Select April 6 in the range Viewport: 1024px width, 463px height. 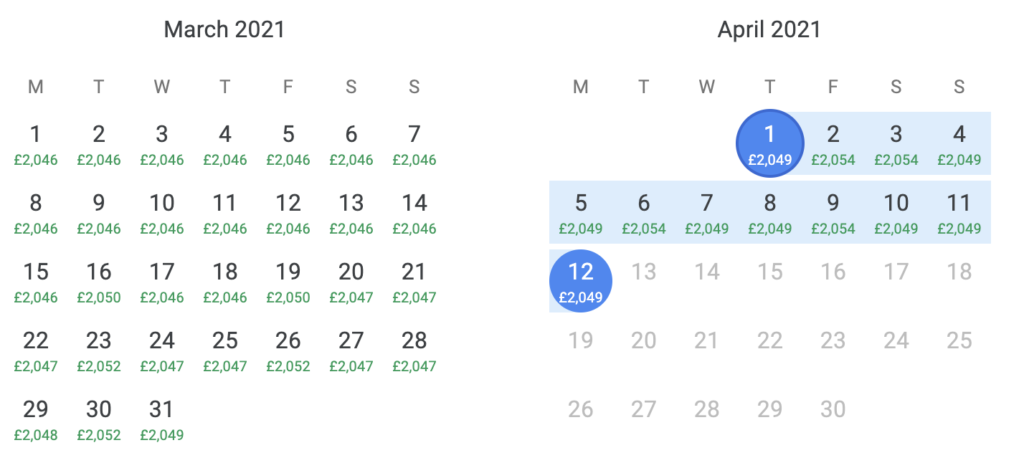coord(643,212)
